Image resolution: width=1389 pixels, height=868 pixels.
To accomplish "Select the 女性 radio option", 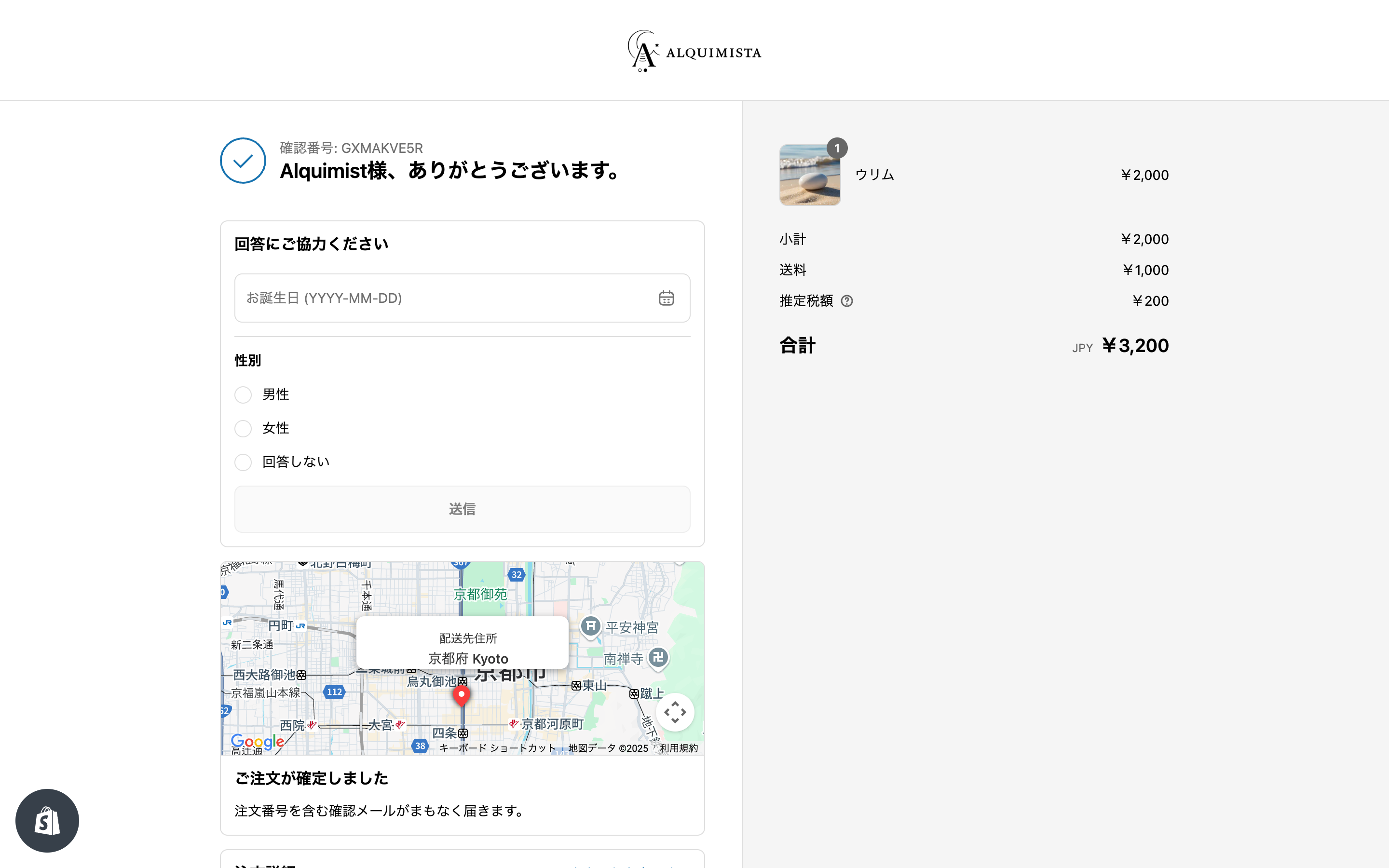I will [x=243, y=428].
